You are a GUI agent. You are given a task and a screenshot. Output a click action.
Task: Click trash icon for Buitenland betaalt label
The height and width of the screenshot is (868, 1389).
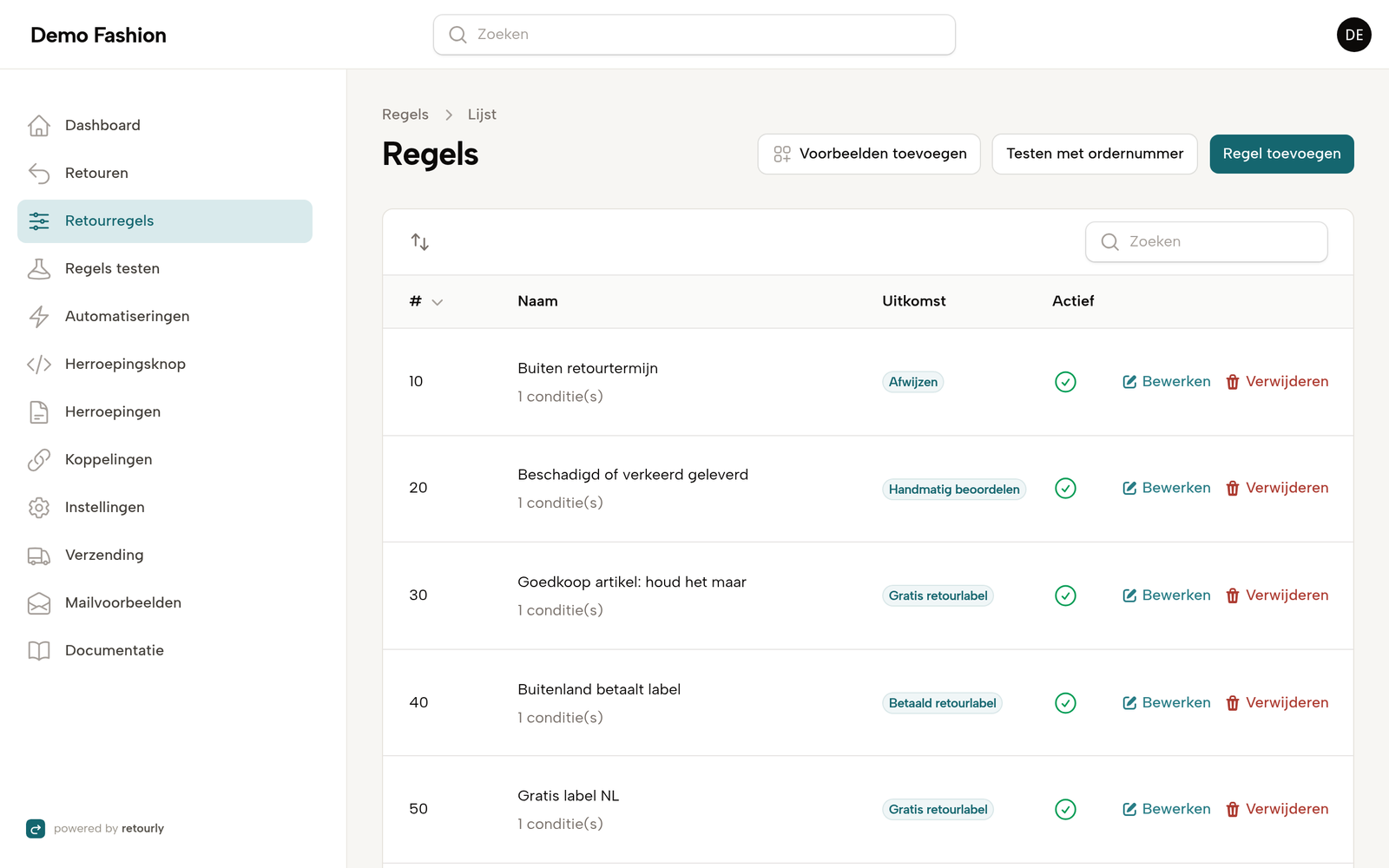(x=1233, y=703)
